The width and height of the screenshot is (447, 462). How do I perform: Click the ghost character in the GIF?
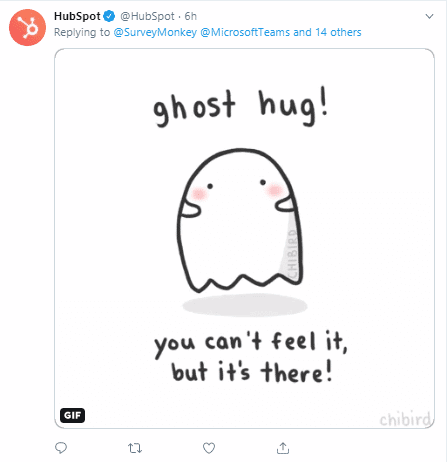240,220
